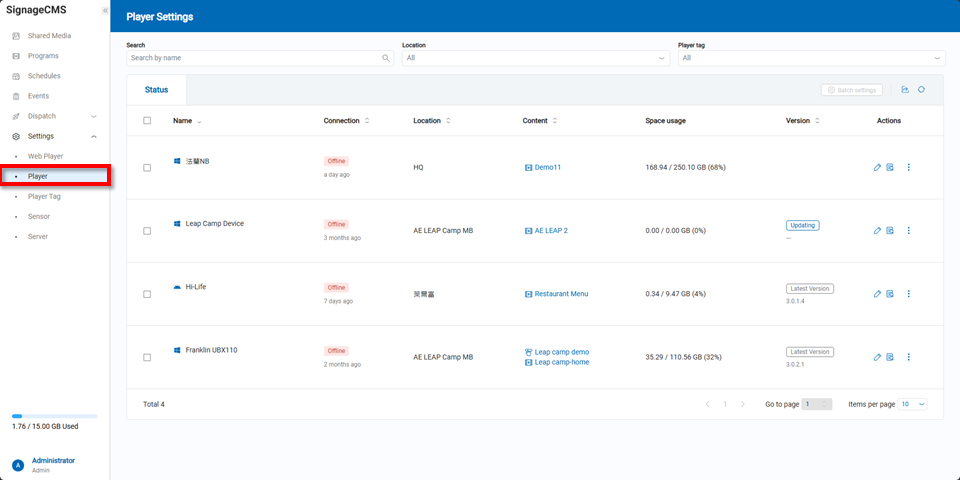Open the Location filter dropdown
Screen dimensions: 960x480
click(535, 58)
